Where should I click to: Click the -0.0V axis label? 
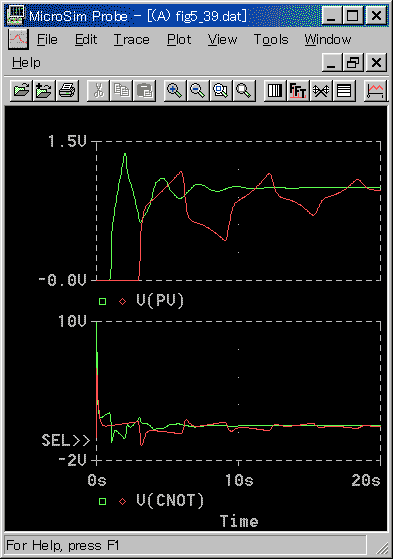point(63,280)
